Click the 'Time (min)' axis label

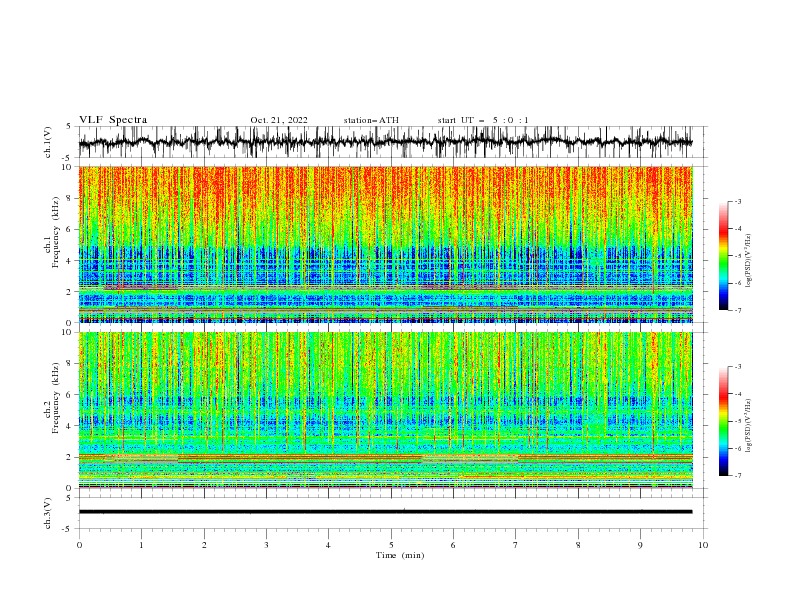[x=400, y=555]
